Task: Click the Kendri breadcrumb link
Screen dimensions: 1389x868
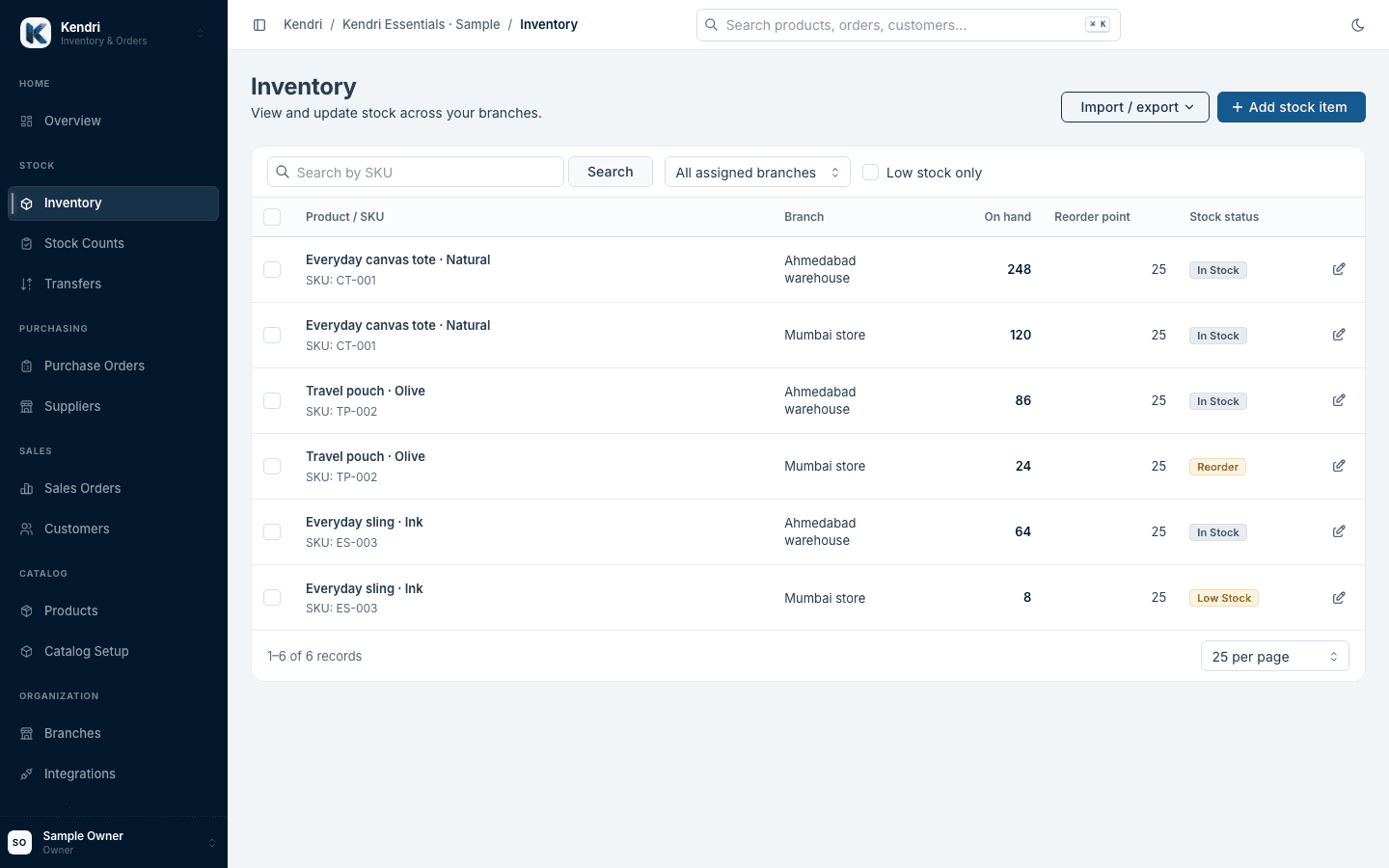Action: tap(303, 25)
